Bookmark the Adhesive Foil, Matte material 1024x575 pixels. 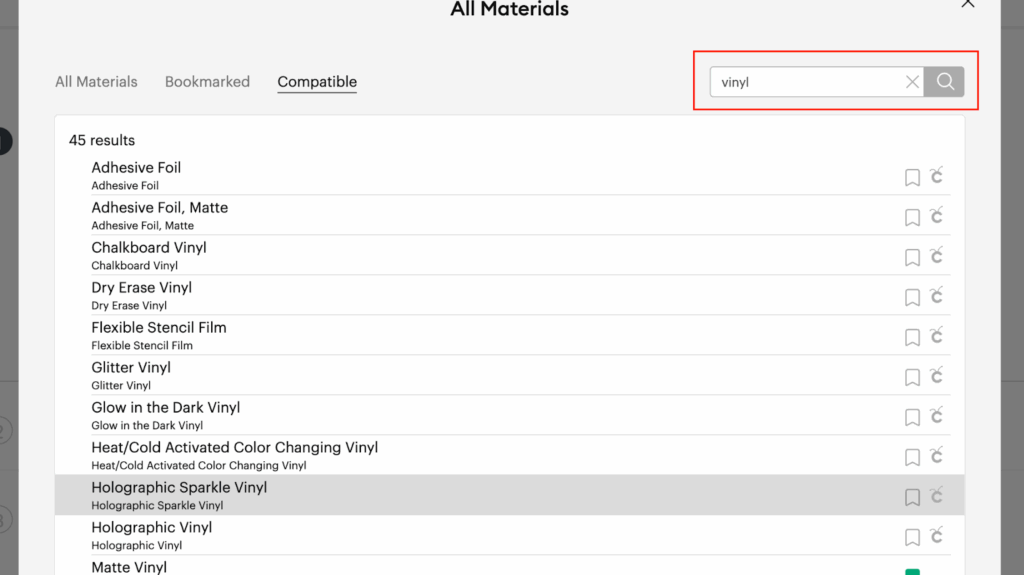pos(912,217)
